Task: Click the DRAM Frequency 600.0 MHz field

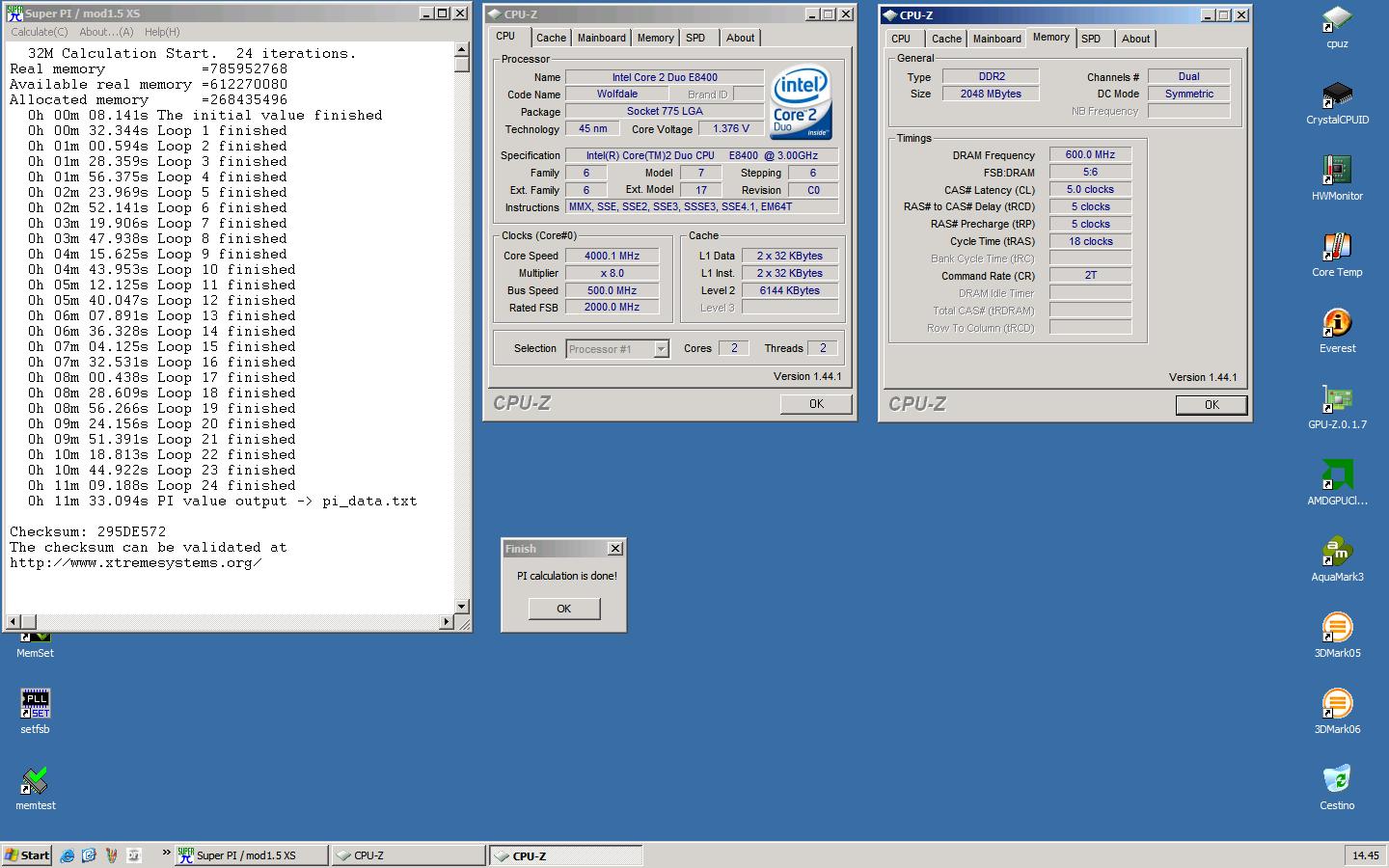Action: (x=1090, y=154)
